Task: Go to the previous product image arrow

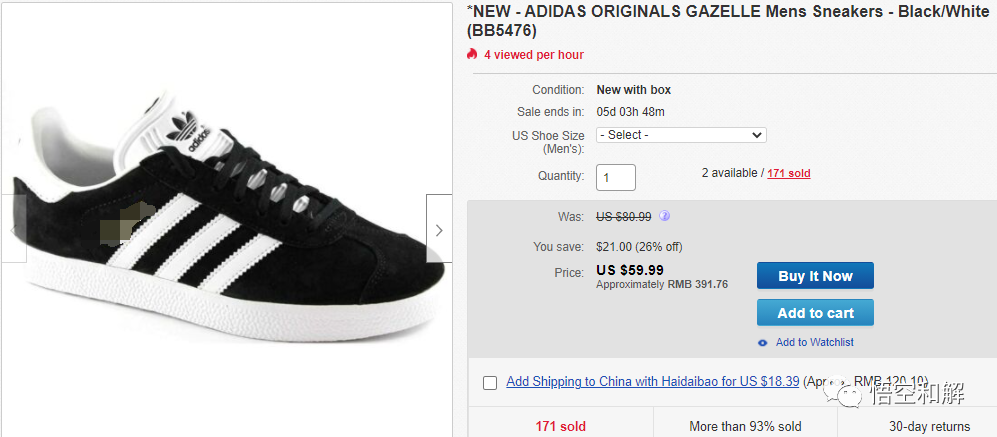Action: pos(12,229)
